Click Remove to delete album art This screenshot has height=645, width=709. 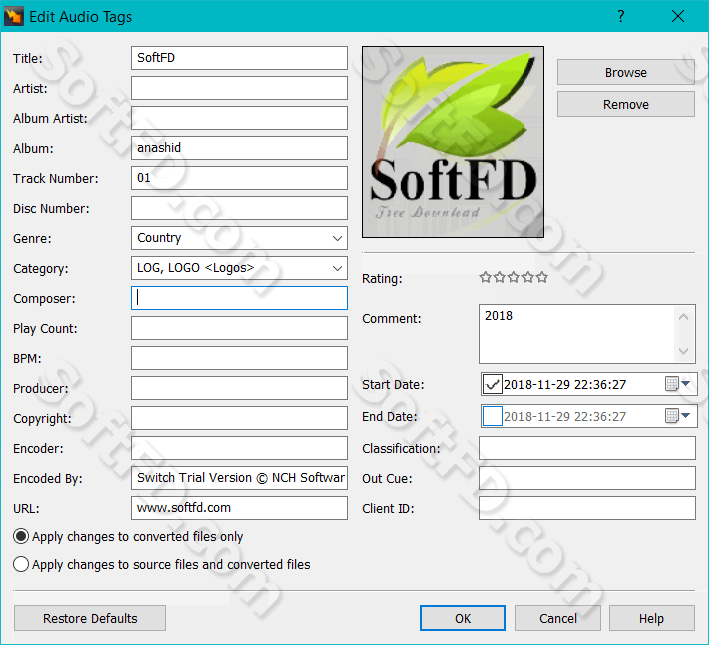click(x=626, y=104)
